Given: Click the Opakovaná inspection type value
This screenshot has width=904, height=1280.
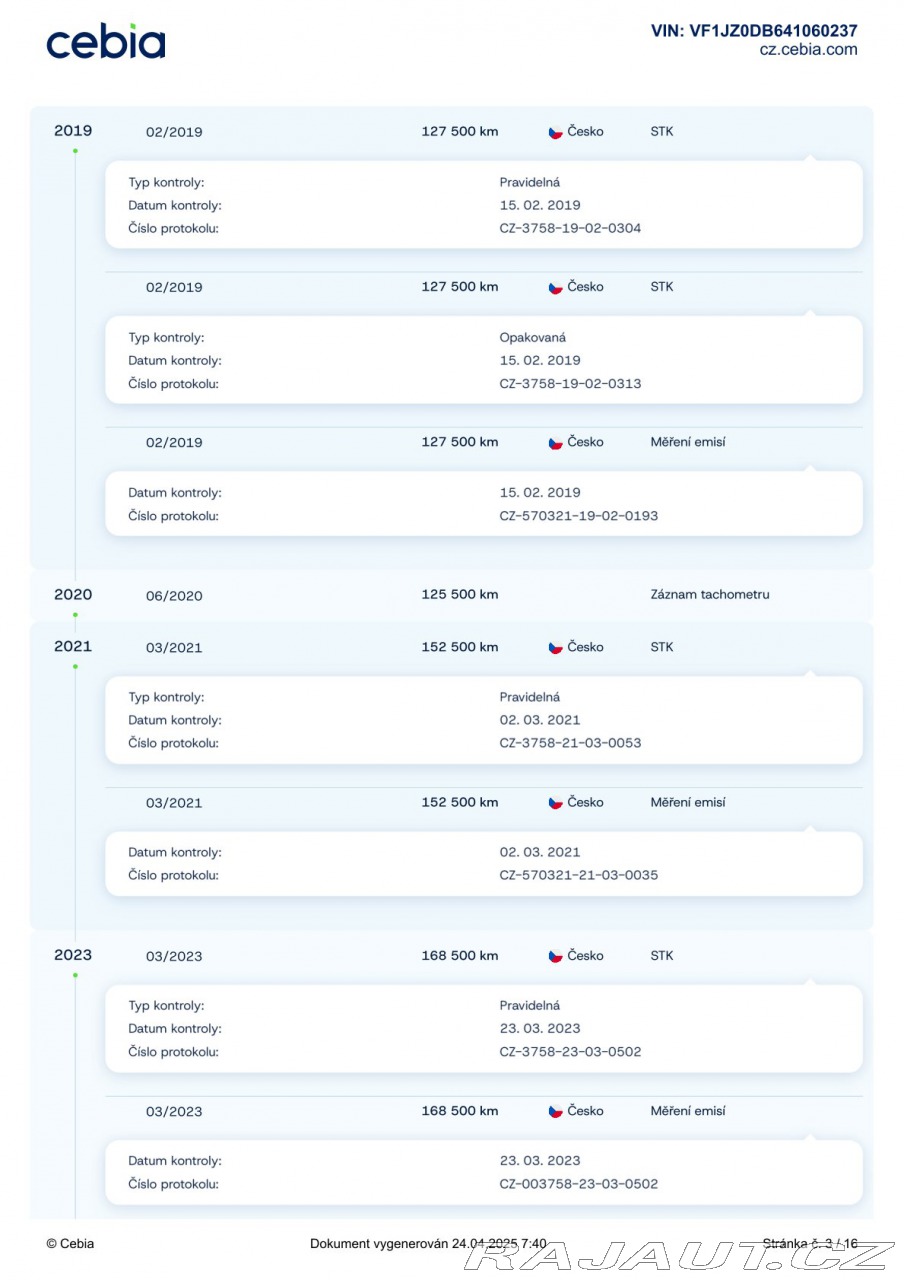Looking at the screenshot, I should [x=533, y=338].
